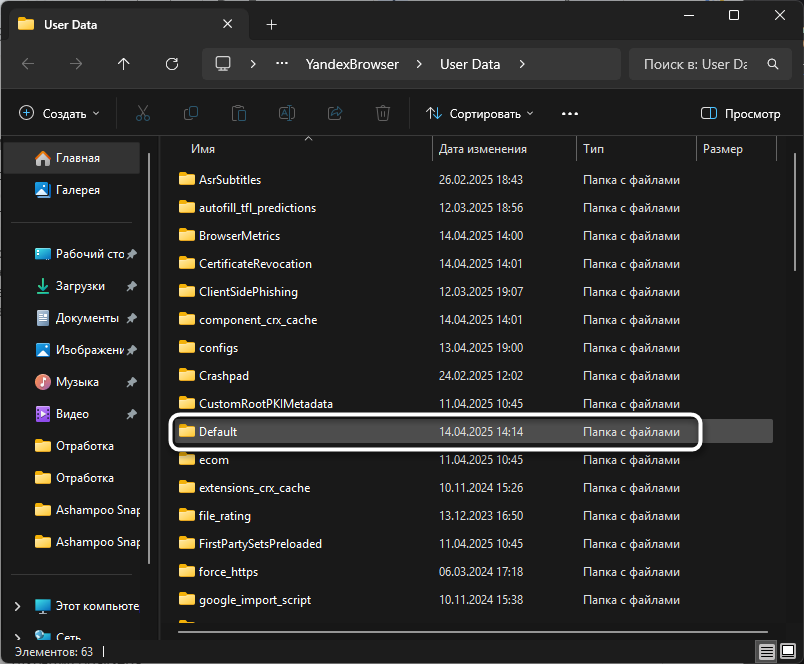This screenshot has height=664, width=804.
Task: Open the three-dot more options menu
Action: (x=570, y=114)
